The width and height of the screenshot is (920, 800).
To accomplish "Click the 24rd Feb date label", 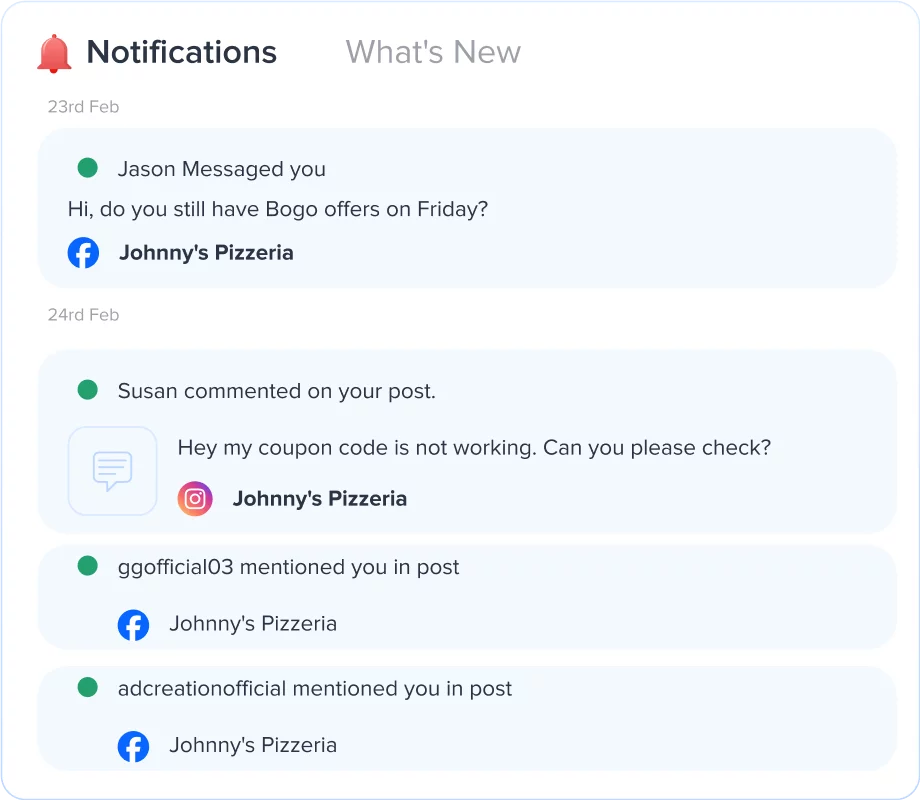I will pos(83,314).
